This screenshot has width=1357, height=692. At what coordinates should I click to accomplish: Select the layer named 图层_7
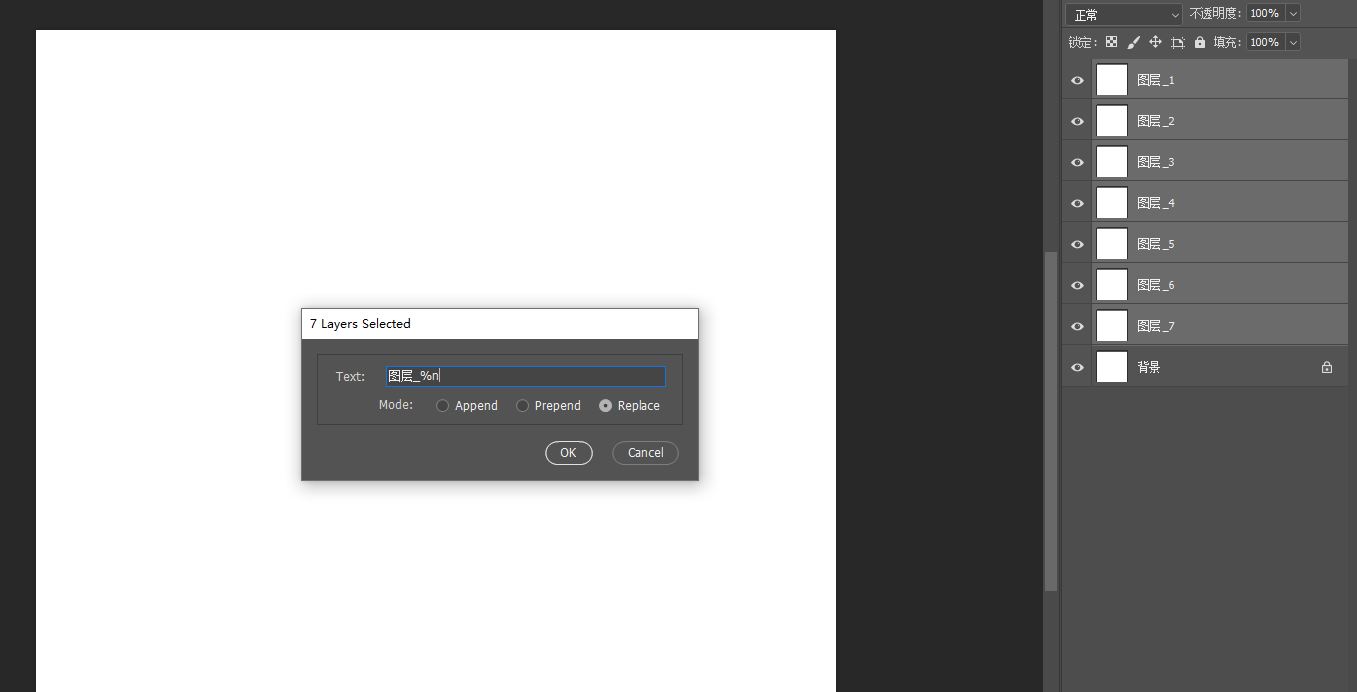1156,326
